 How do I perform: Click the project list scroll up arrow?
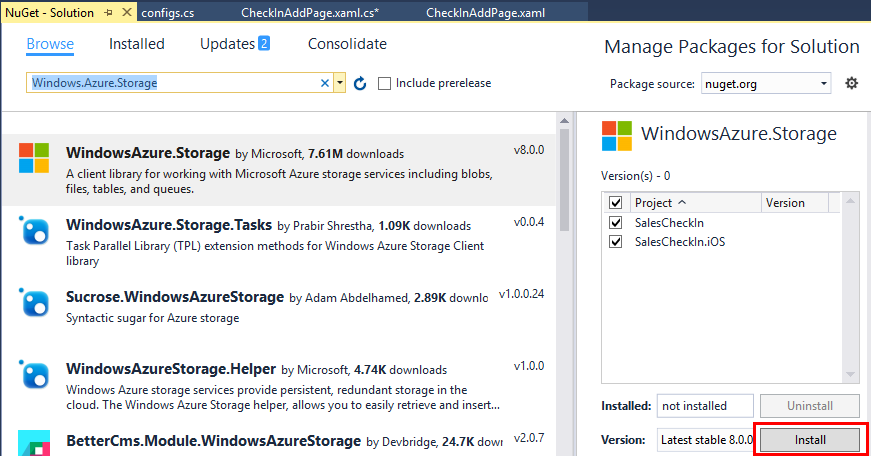850,201
